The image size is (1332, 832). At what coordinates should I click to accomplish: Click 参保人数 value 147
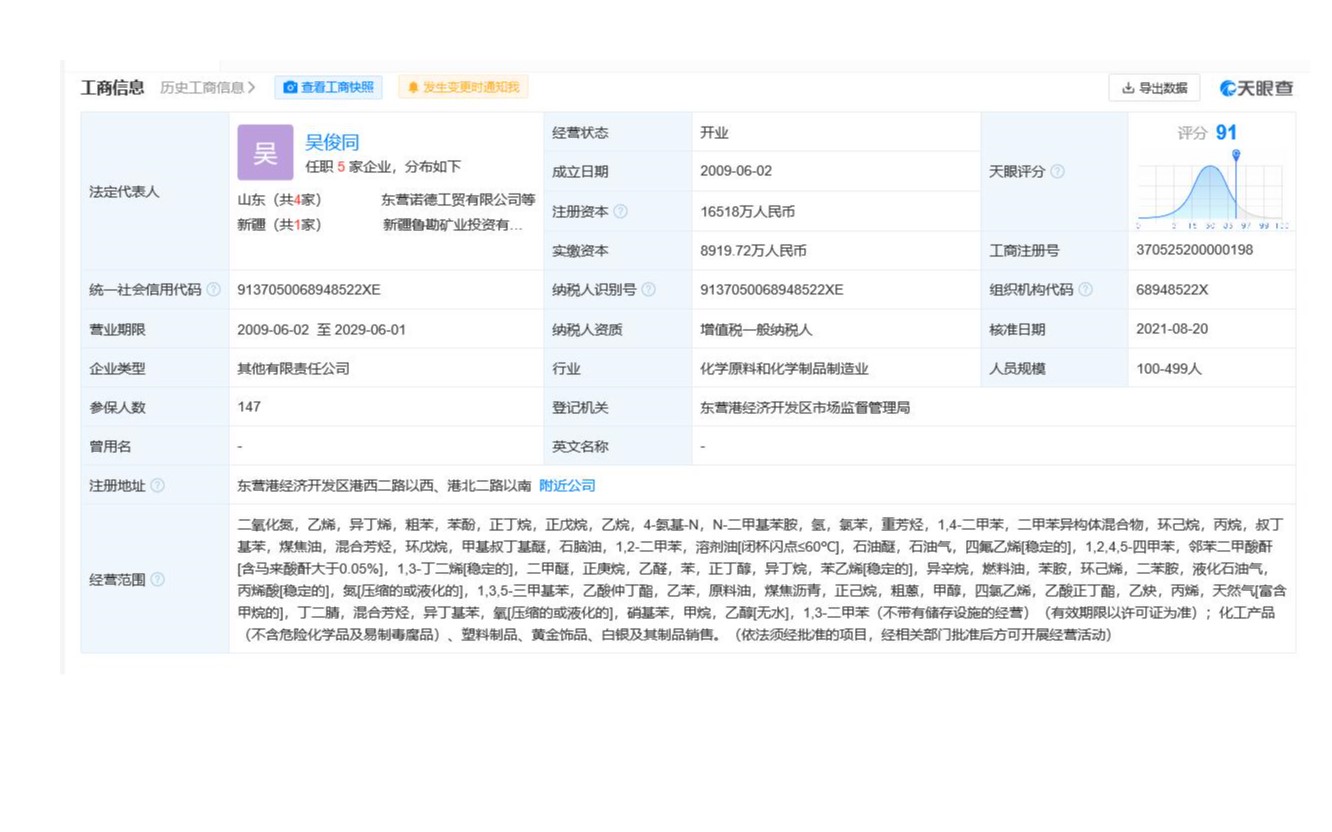pyautogui.click(x=249, y=407)
